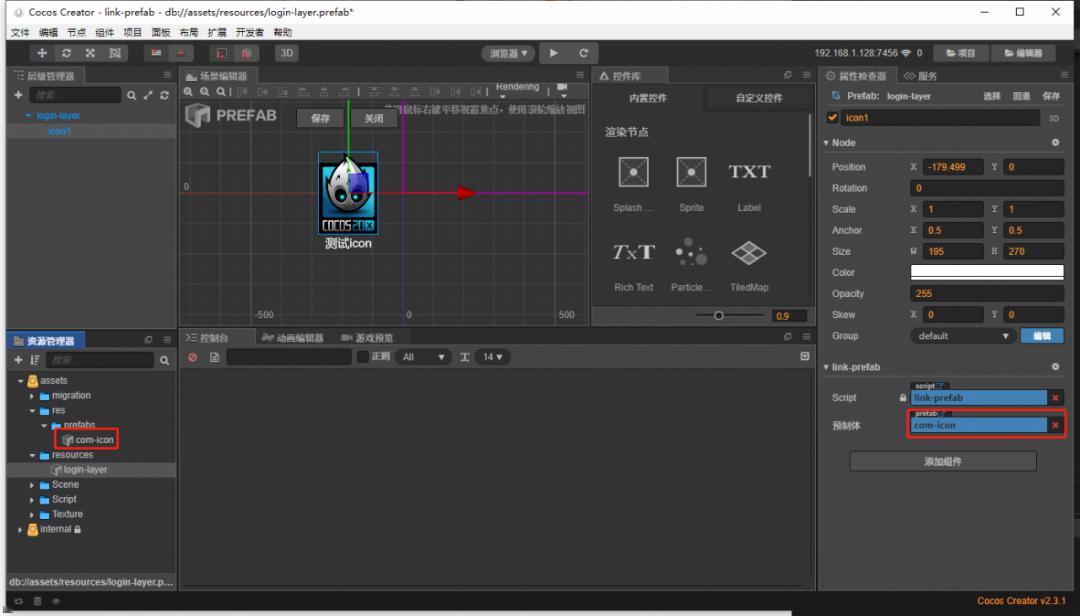This screenshot has width=1080, height=616.
Task: Toggle the icon1 node active checkbox
Action: [x=833, y=118]
